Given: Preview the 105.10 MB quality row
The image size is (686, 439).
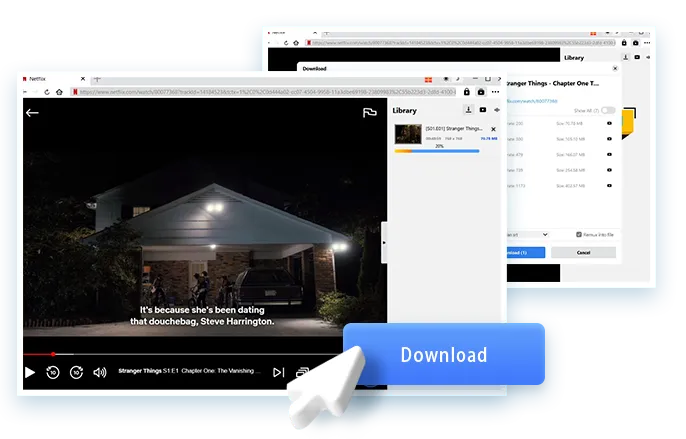Looking at the screenshot, I should click(x=609, y=139).
